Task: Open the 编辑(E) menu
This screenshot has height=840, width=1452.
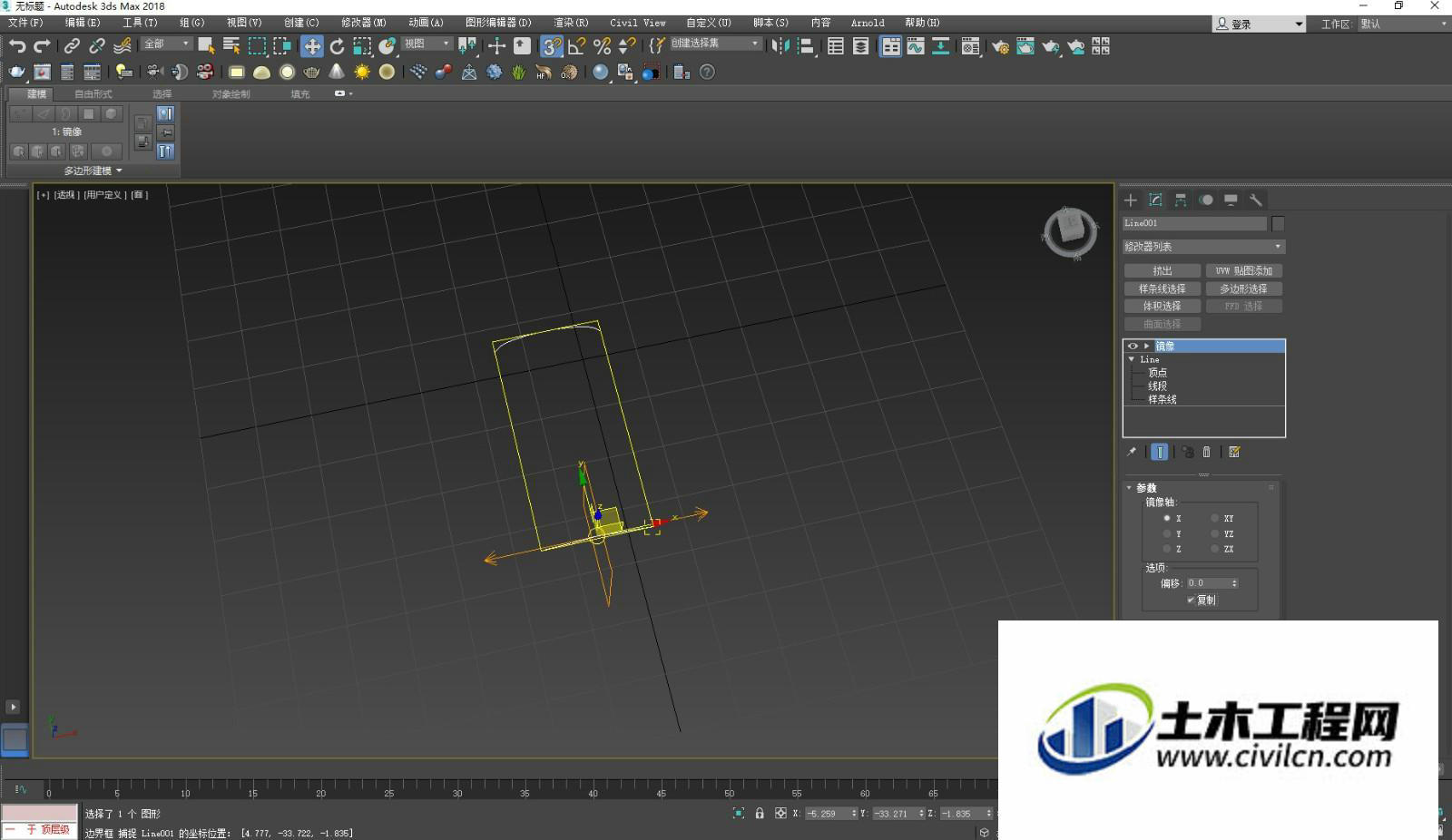Action: tap(83, 23)
